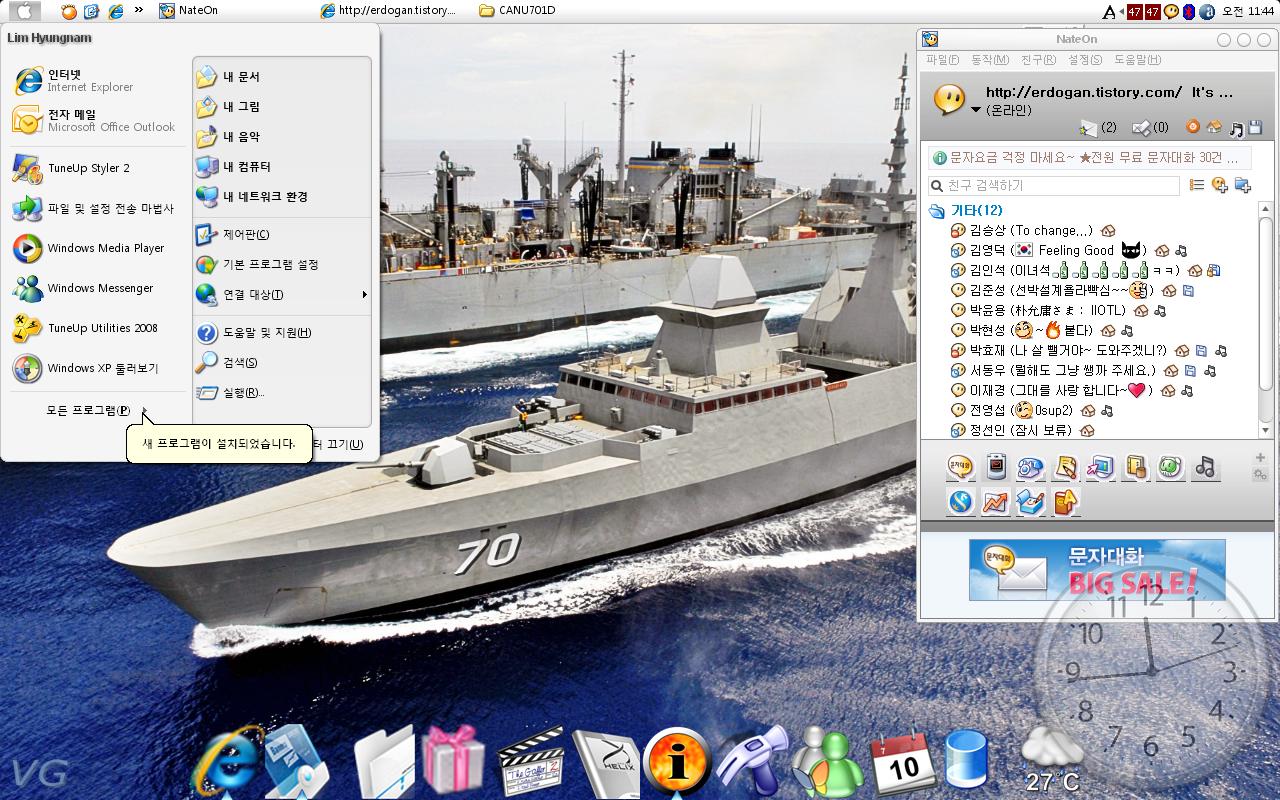Open NateOn 설정 menu
This screenshot has width=1280, height=800.
[x=1085, y=60]
